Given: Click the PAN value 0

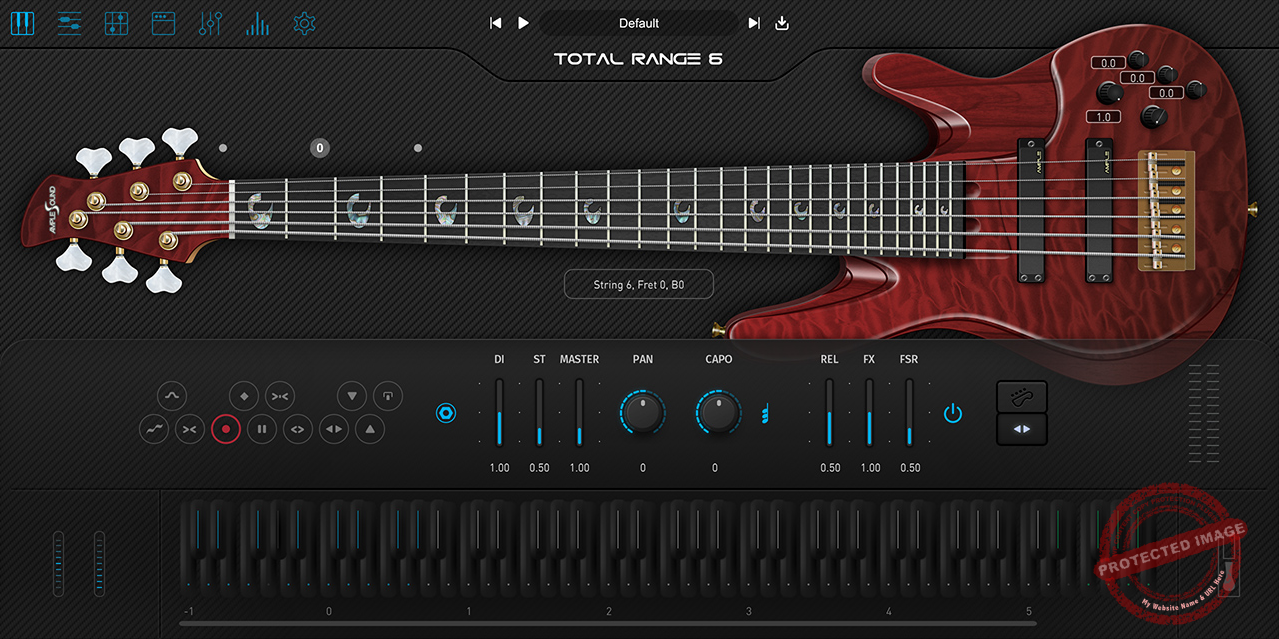Looking at the screenshot, I should pos(643,468).
